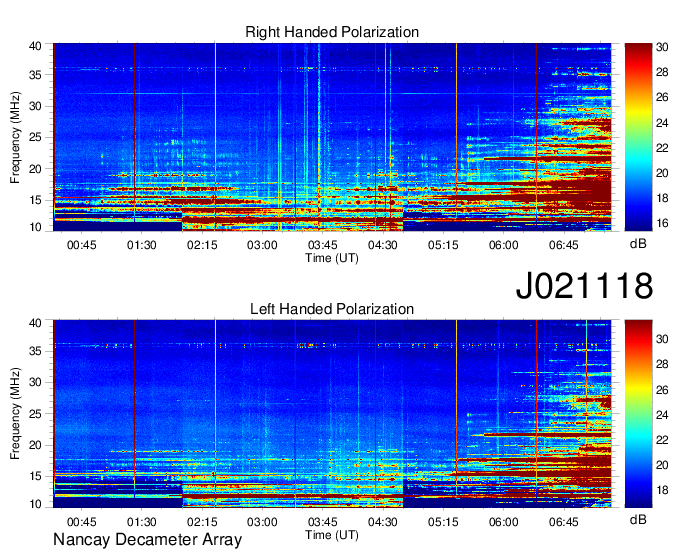Click 06:45 tick on left-handed time axis
680x552 pixels.
pos(564,522)
